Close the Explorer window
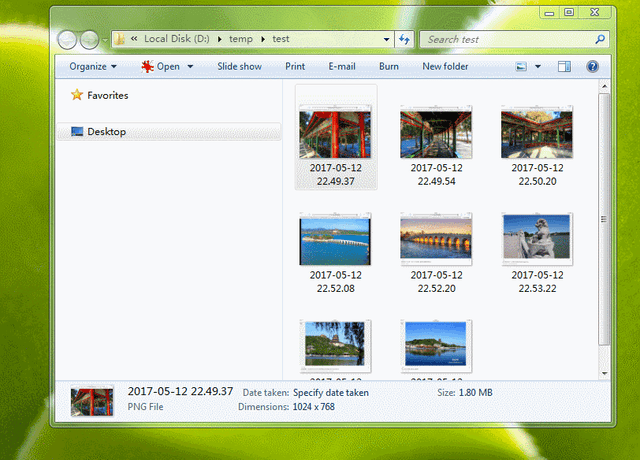 pos(595,13)
